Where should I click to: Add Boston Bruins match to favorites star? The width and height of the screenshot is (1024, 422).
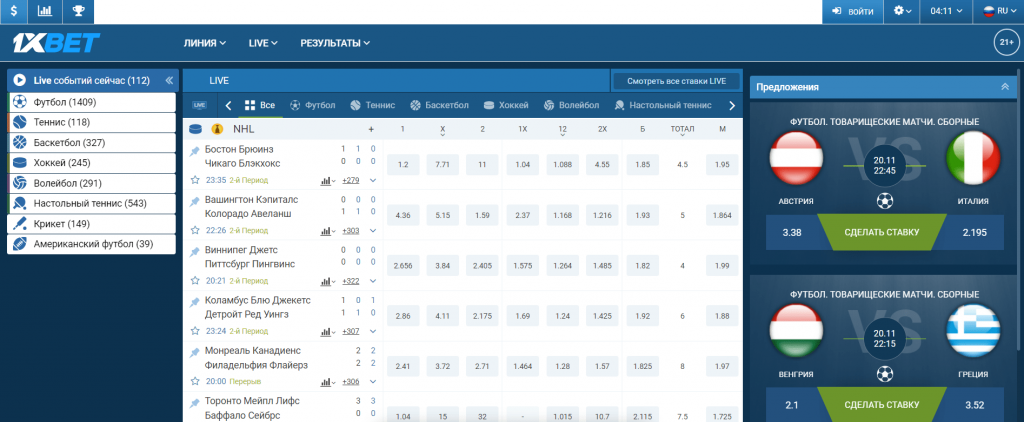pyautogui.click(x=195, y=180)
